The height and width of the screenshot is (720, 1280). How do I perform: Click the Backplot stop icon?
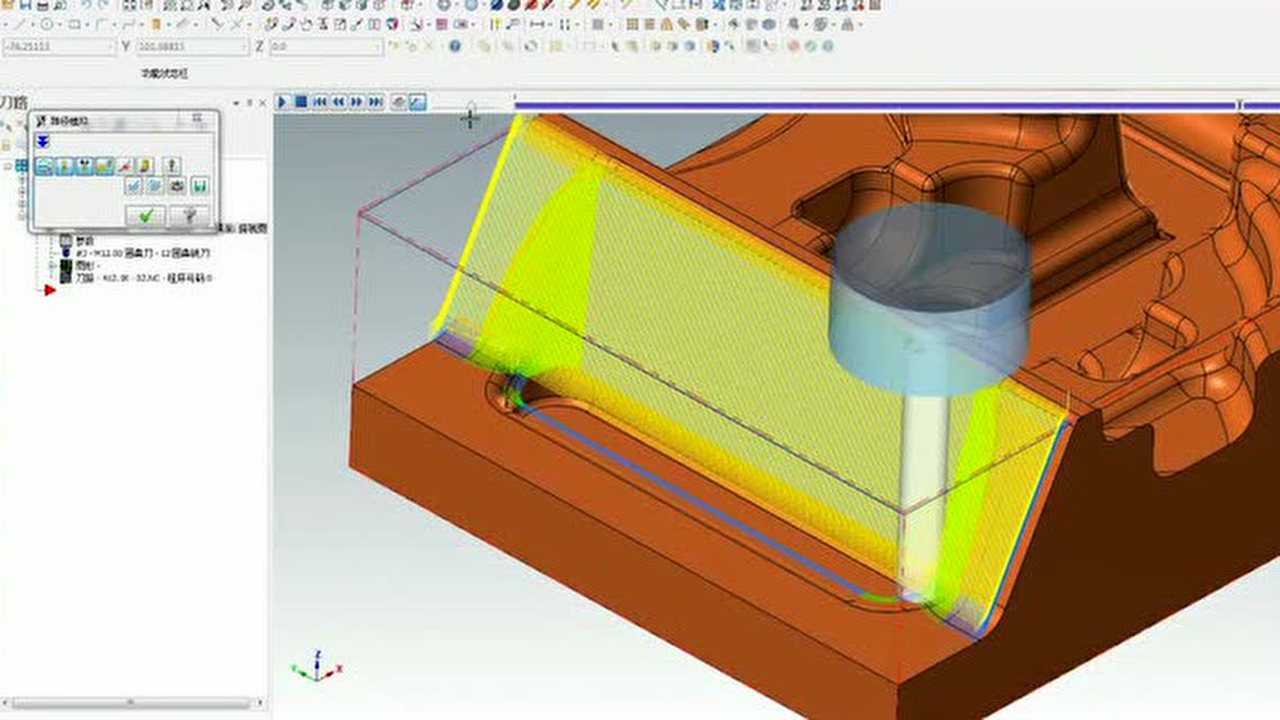(x=302, y=102)
